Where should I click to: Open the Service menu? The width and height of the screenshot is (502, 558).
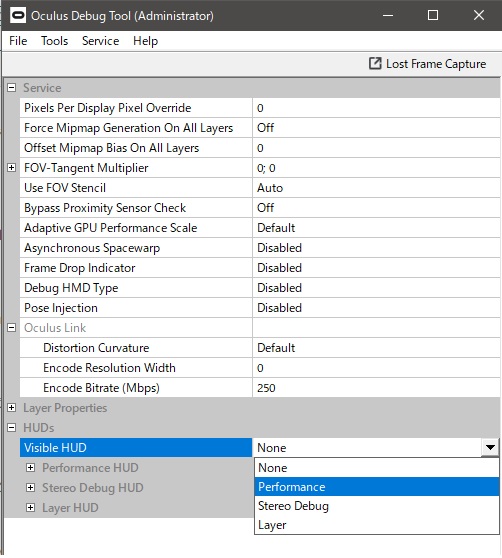(x=101, y=41)
